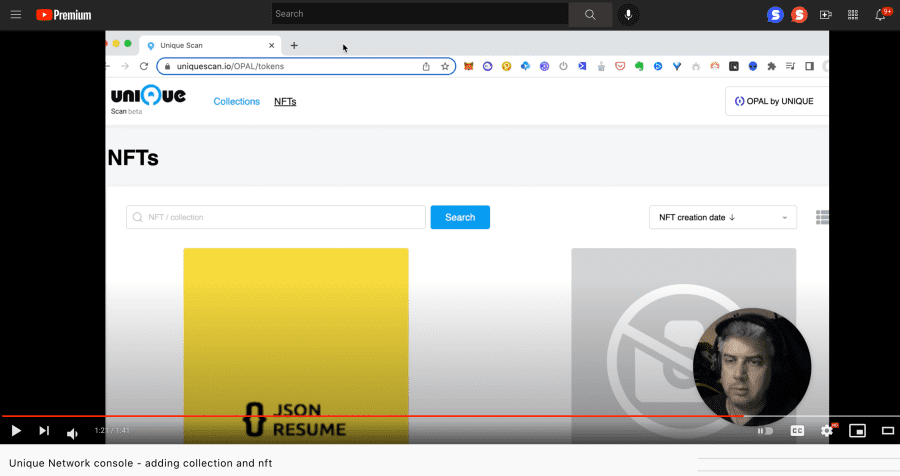Open the Chrome extensions puzzle icon
Screen dimensions: 900x476
click(771, 66)
